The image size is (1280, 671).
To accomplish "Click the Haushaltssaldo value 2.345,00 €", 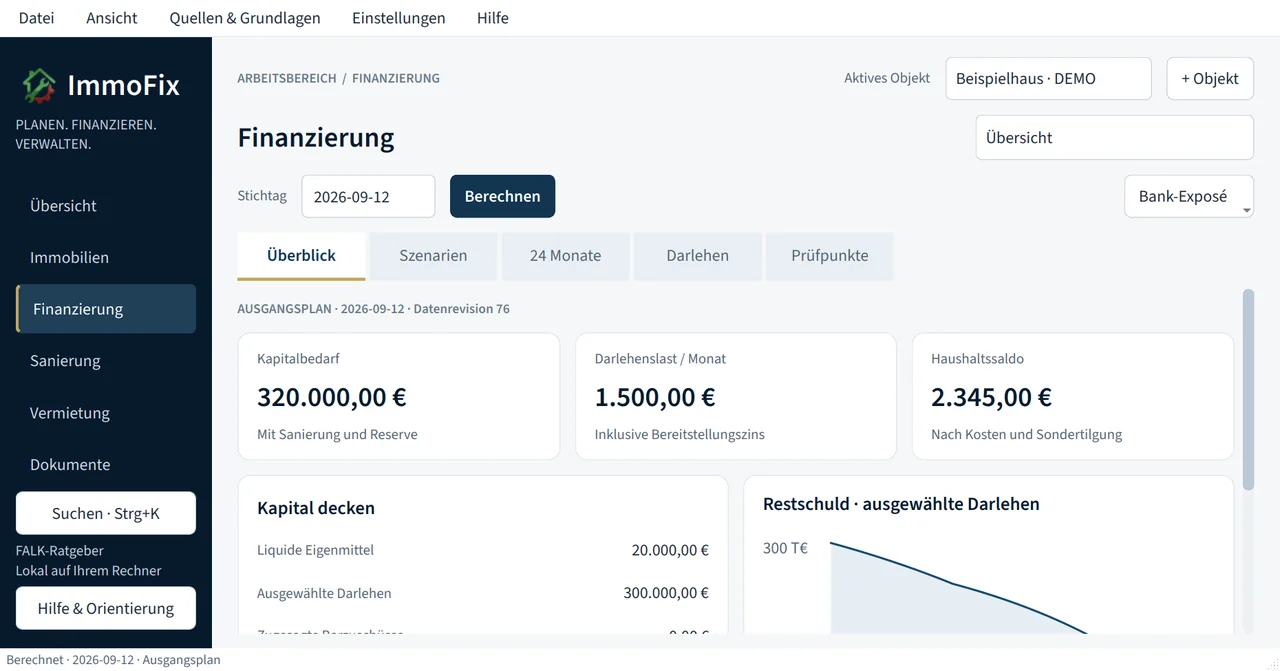I will click(991, 397).
